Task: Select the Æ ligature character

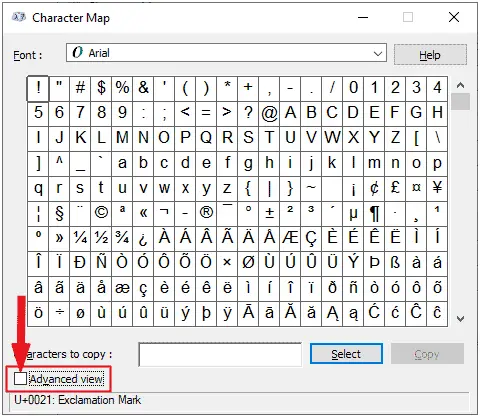Action: [x=290, y=238]
